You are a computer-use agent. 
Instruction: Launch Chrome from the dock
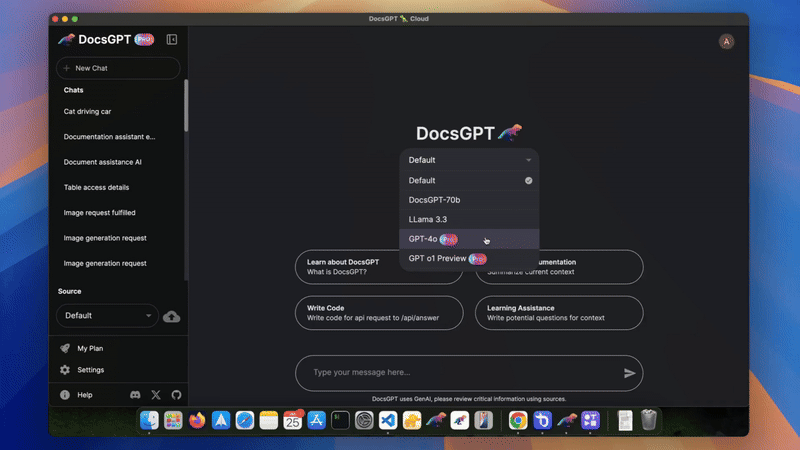coord(518,420)
